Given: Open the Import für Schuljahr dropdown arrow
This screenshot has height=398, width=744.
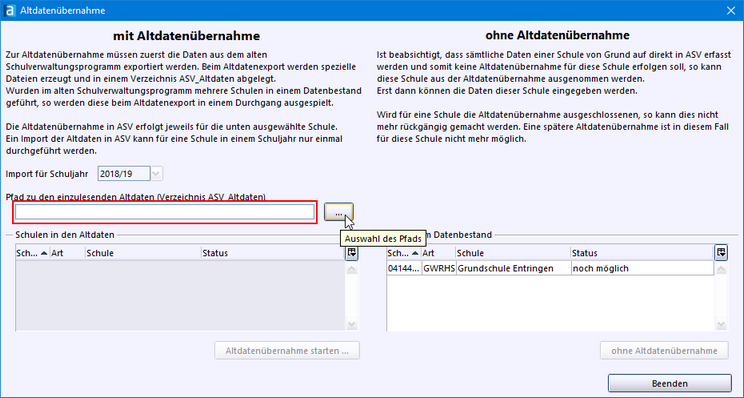Looking at the screenshot, I should 157,174.
